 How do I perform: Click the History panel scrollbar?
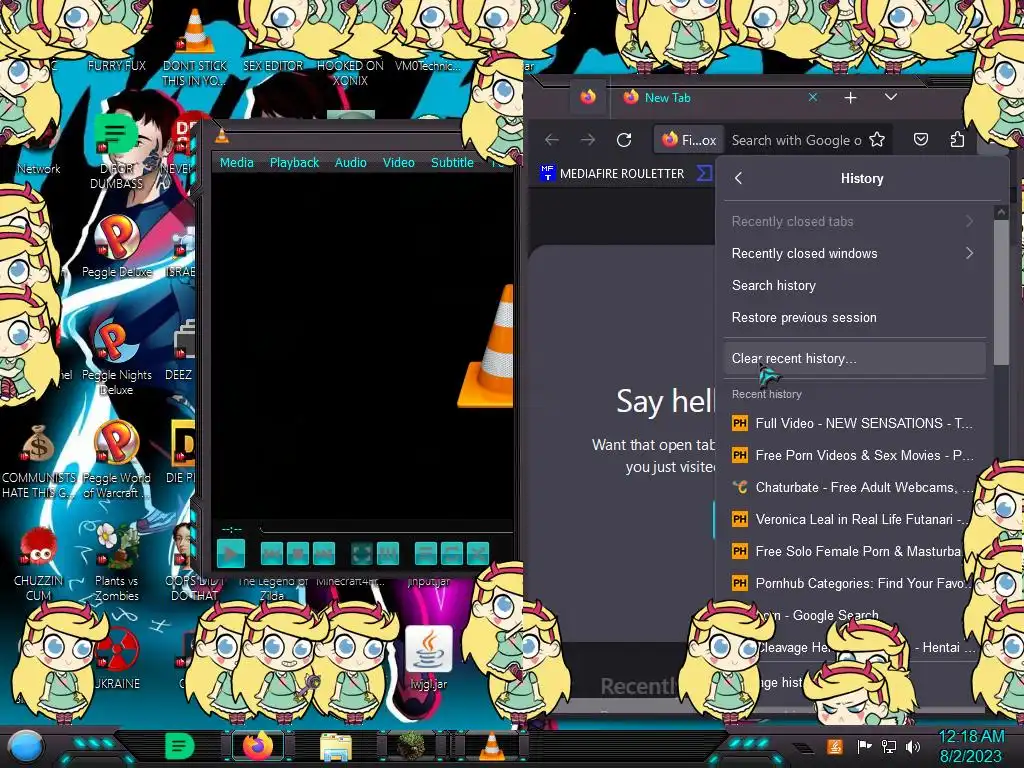1000,293
